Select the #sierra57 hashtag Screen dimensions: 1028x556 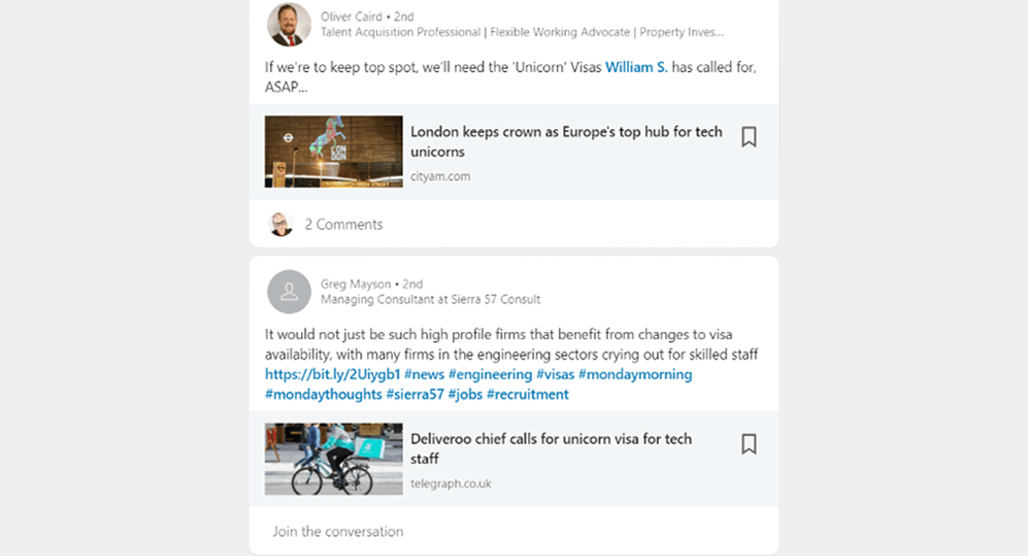[415, 394]
